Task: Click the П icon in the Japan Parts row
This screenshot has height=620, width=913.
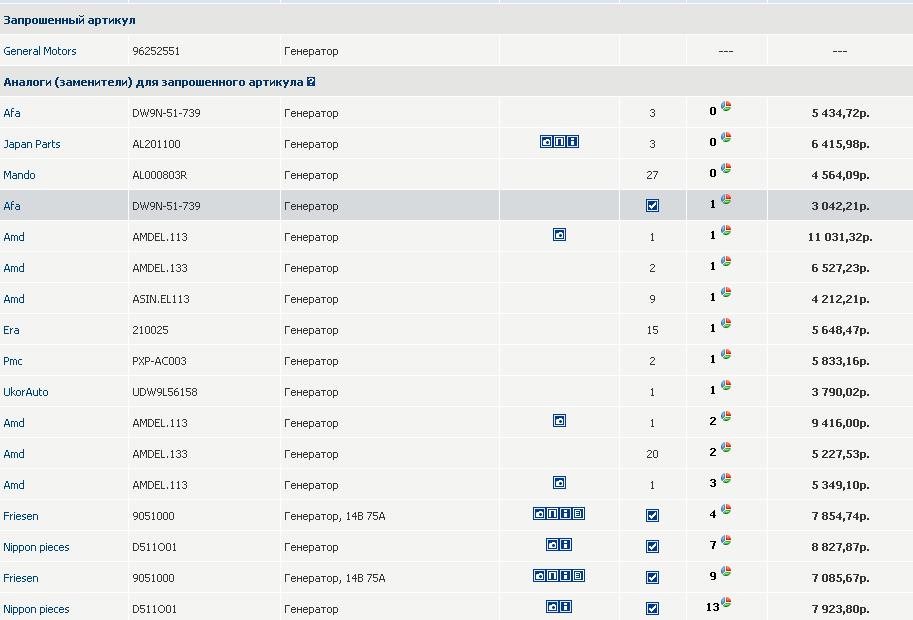Action: [560, 141]
